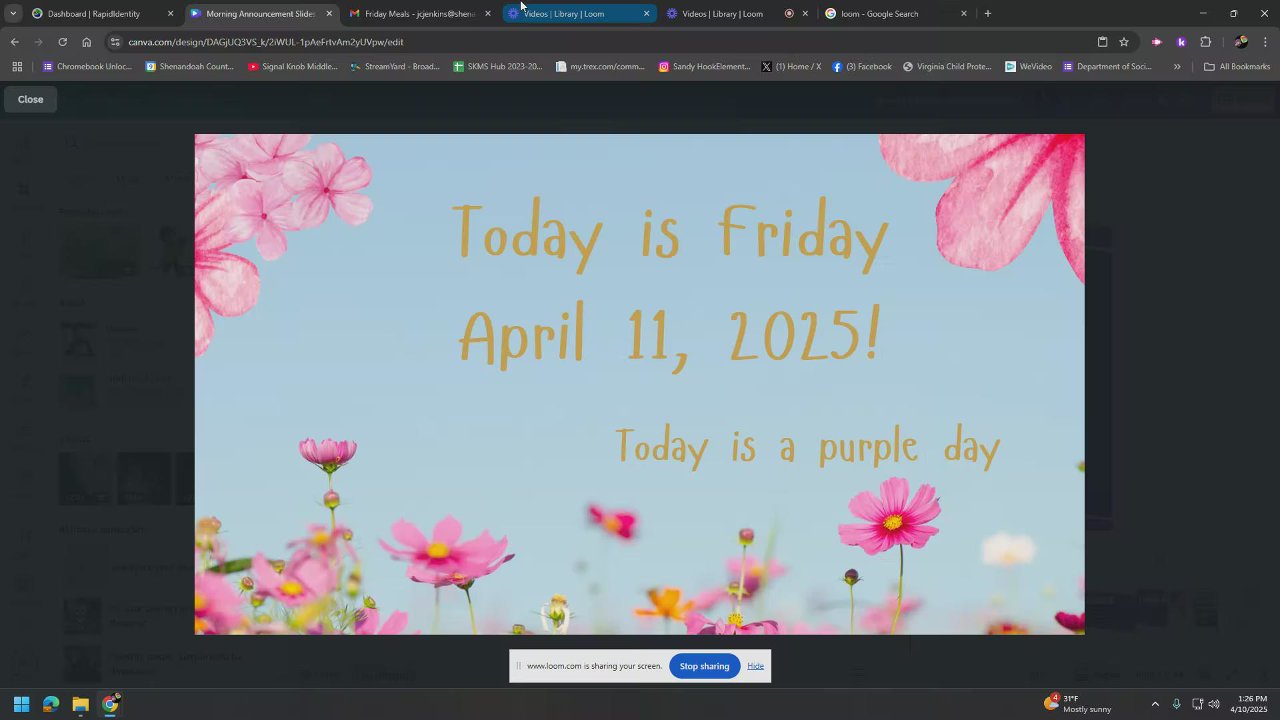Click the Today is a purple day text
This screenshot has width=1280, height=720.
808,447
